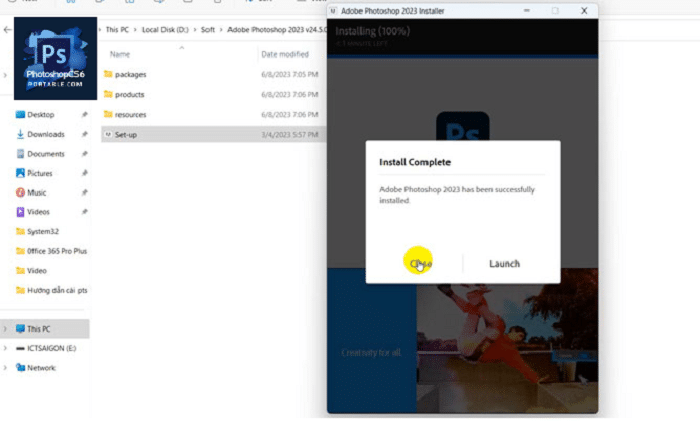
Task: Select the Set-up application file
Action: point(126,134)
